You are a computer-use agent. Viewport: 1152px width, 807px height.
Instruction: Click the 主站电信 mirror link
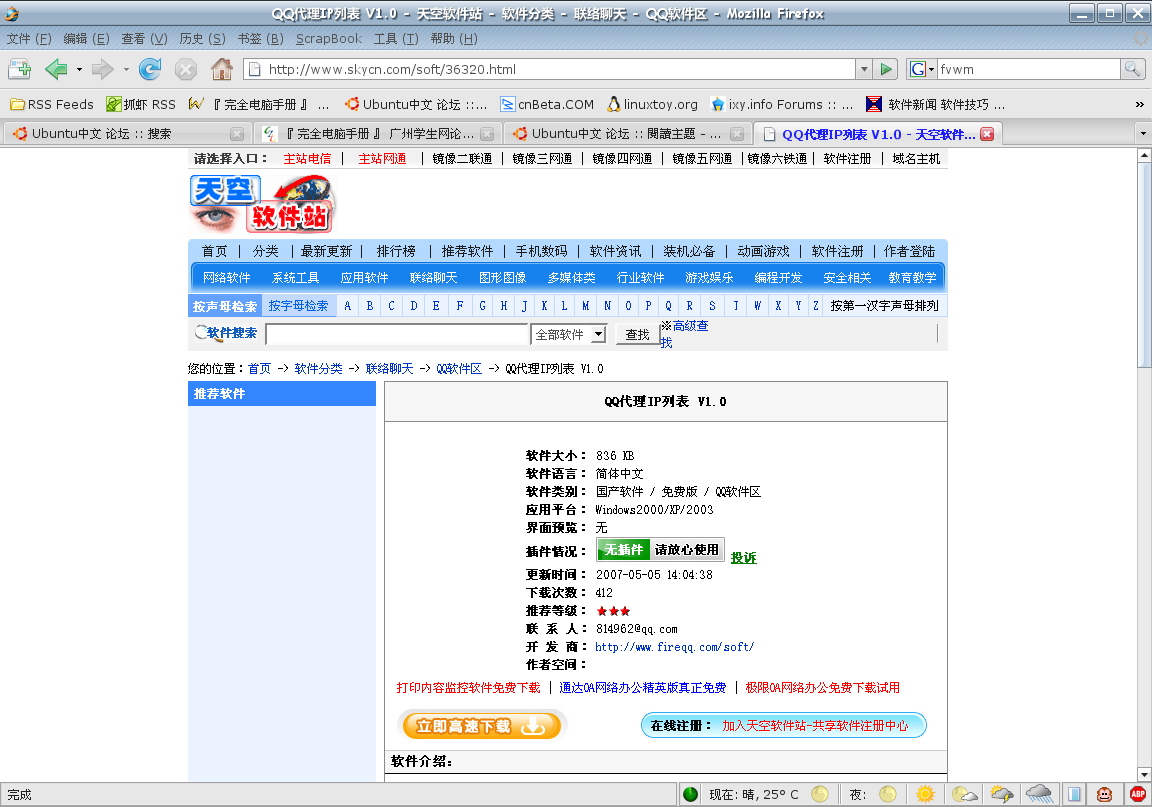(x=307, y=159)
